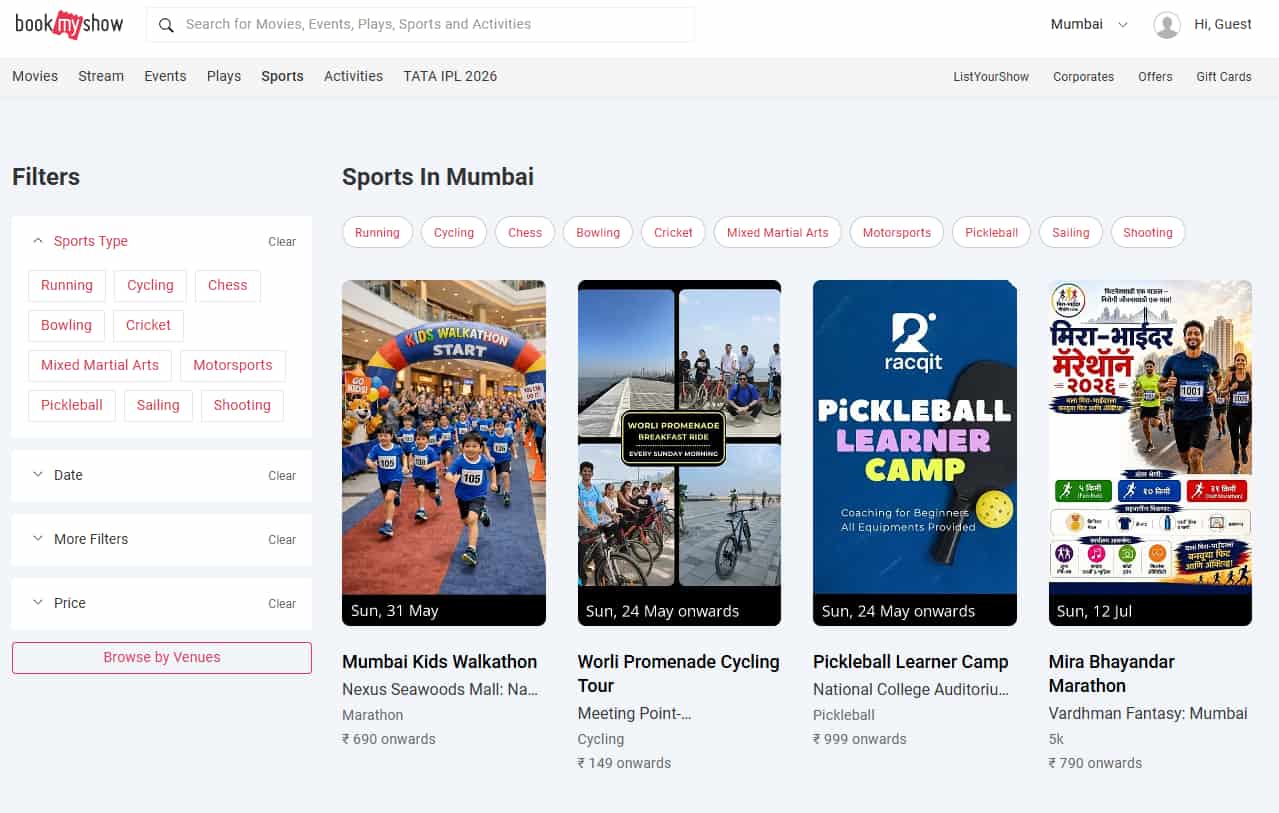Click Mira Bhayandar Marathon title
The image size is (1279, 813).
[x=1112, y=674]
